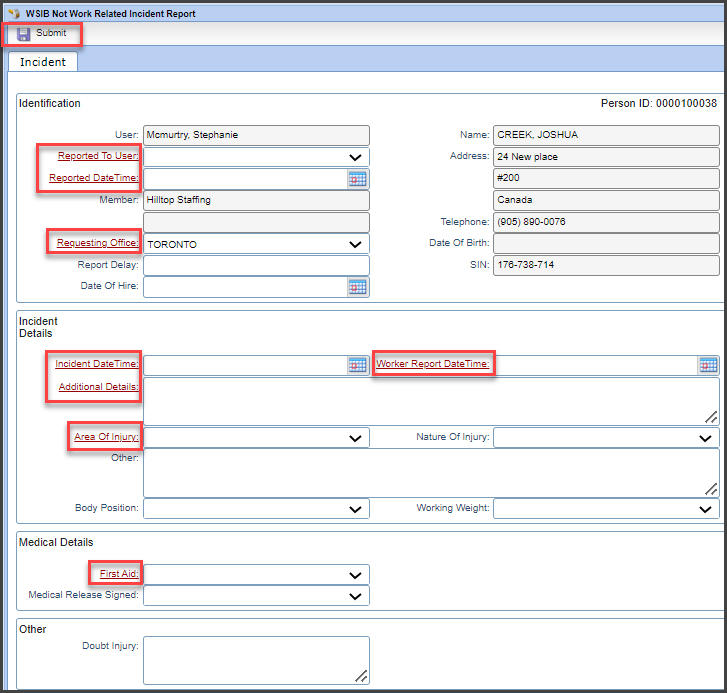Click the Additional Details label link
727x693 pixels.
98,387
